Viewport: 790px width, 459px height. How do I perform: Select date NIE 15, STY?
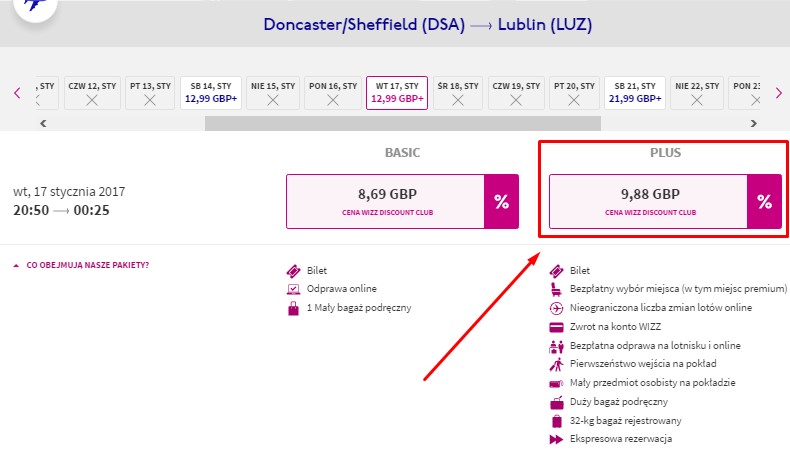click(273, 93)
